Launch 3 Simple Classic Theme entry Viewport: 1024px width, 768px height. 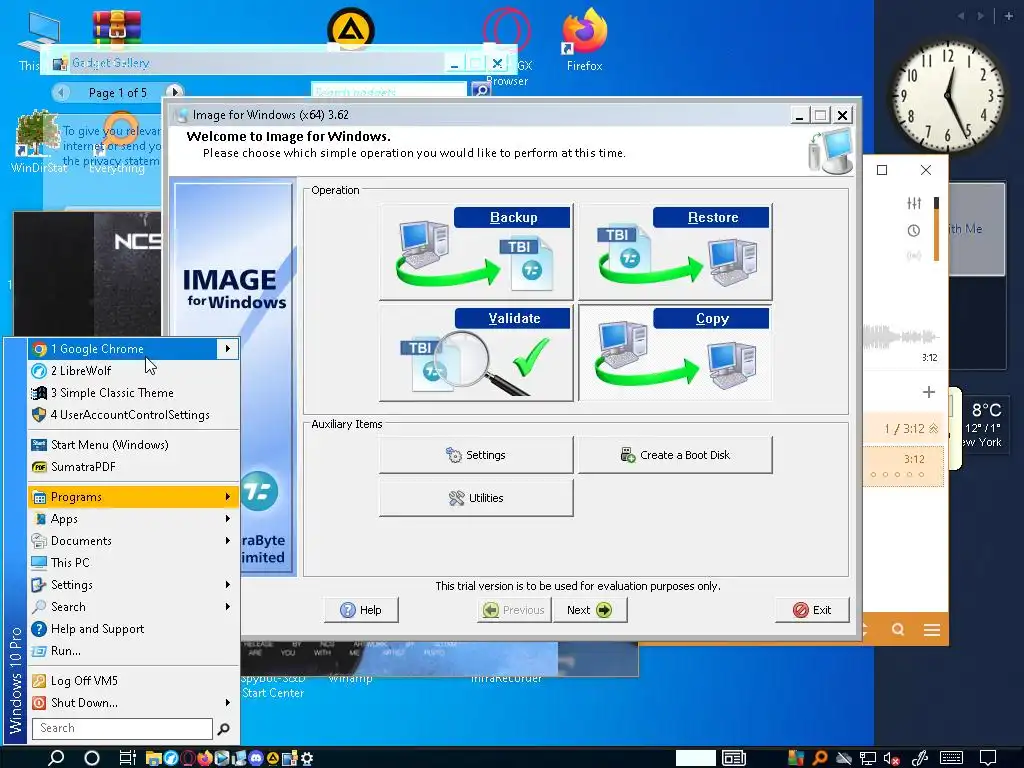pos(133,393)
